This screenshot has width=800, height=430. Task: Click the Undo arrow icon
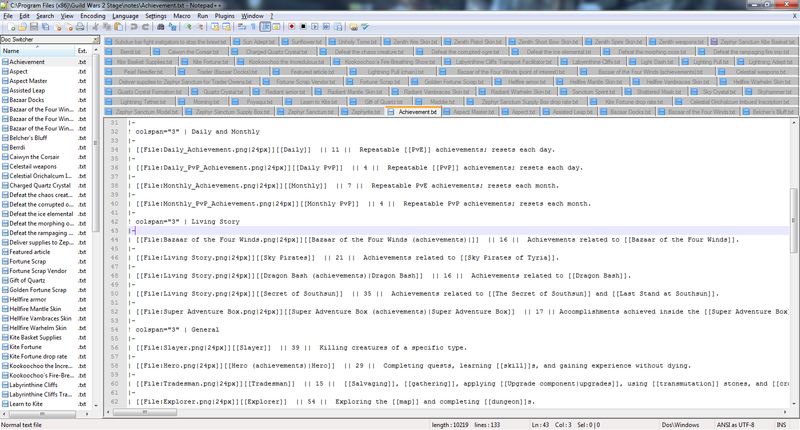click(134, 27)
